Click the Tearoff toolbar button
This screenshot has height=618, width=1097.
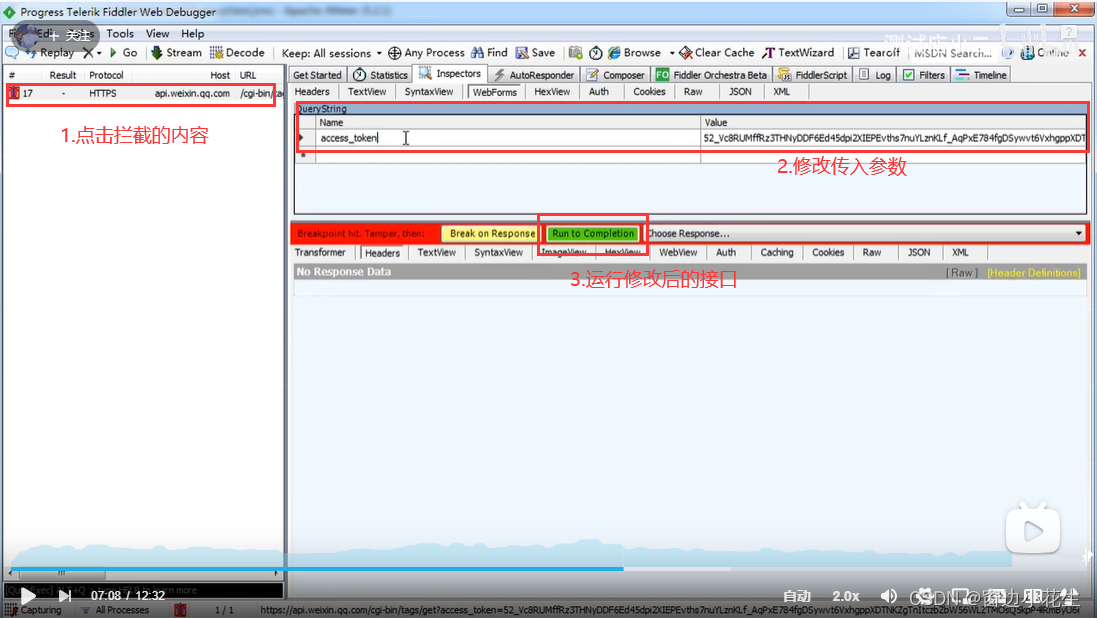click(x=874, y=52)
